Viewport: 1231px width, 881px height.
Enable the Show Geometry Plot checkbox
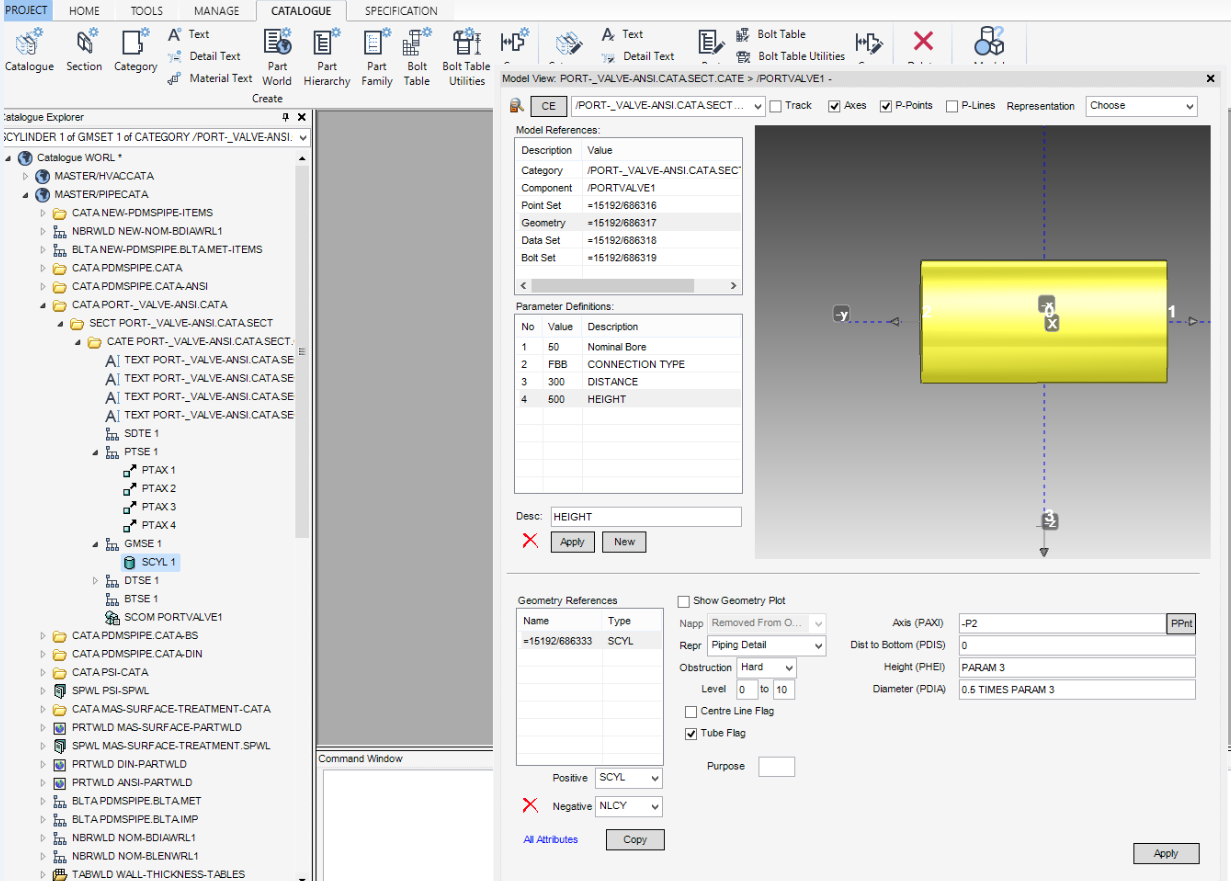click(x=684, y=600)
